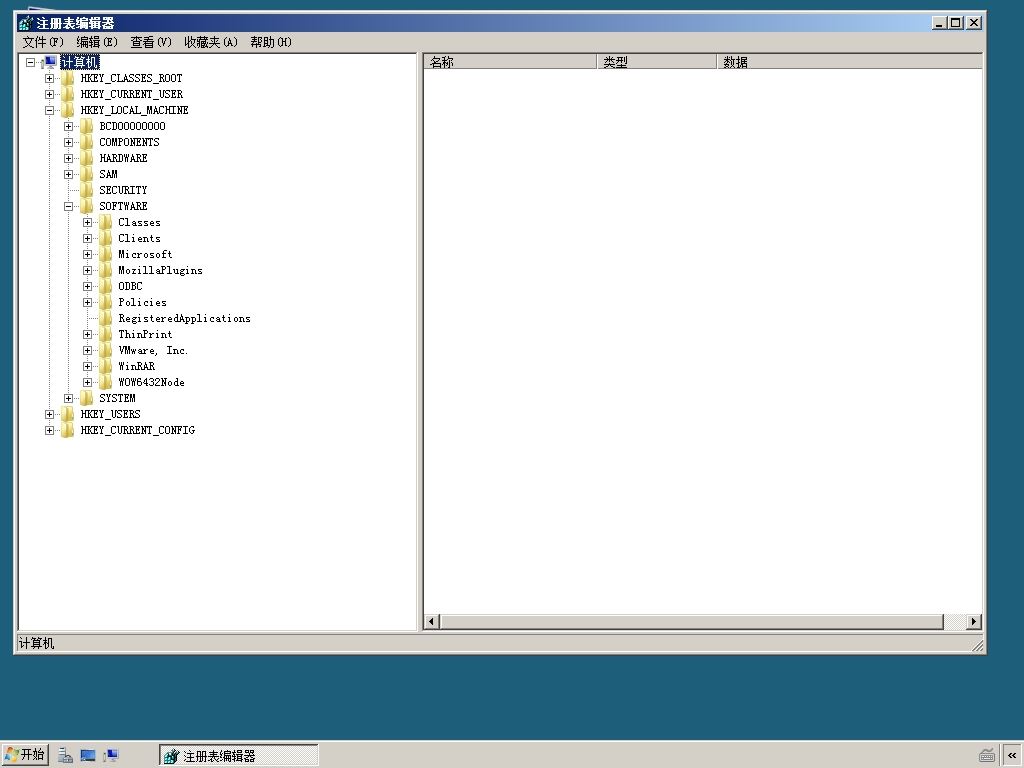Viewport: 1024px width, 768px height.
Task: Open the 收藏夹(A) menu
Action: (x=210, y=42)
